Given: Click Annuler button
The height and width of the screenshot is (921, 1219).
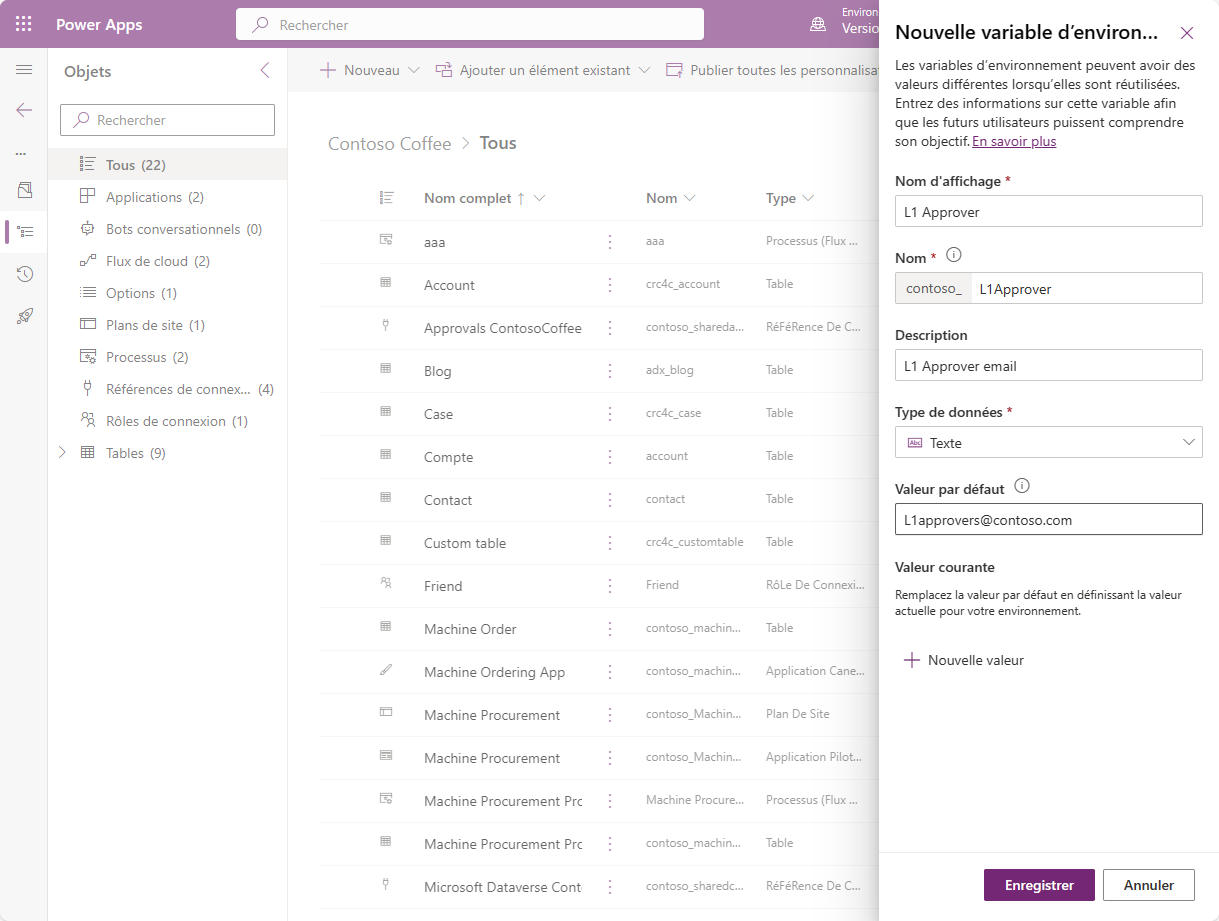Looking at the screenshot, I should [x=1149, y=885].
